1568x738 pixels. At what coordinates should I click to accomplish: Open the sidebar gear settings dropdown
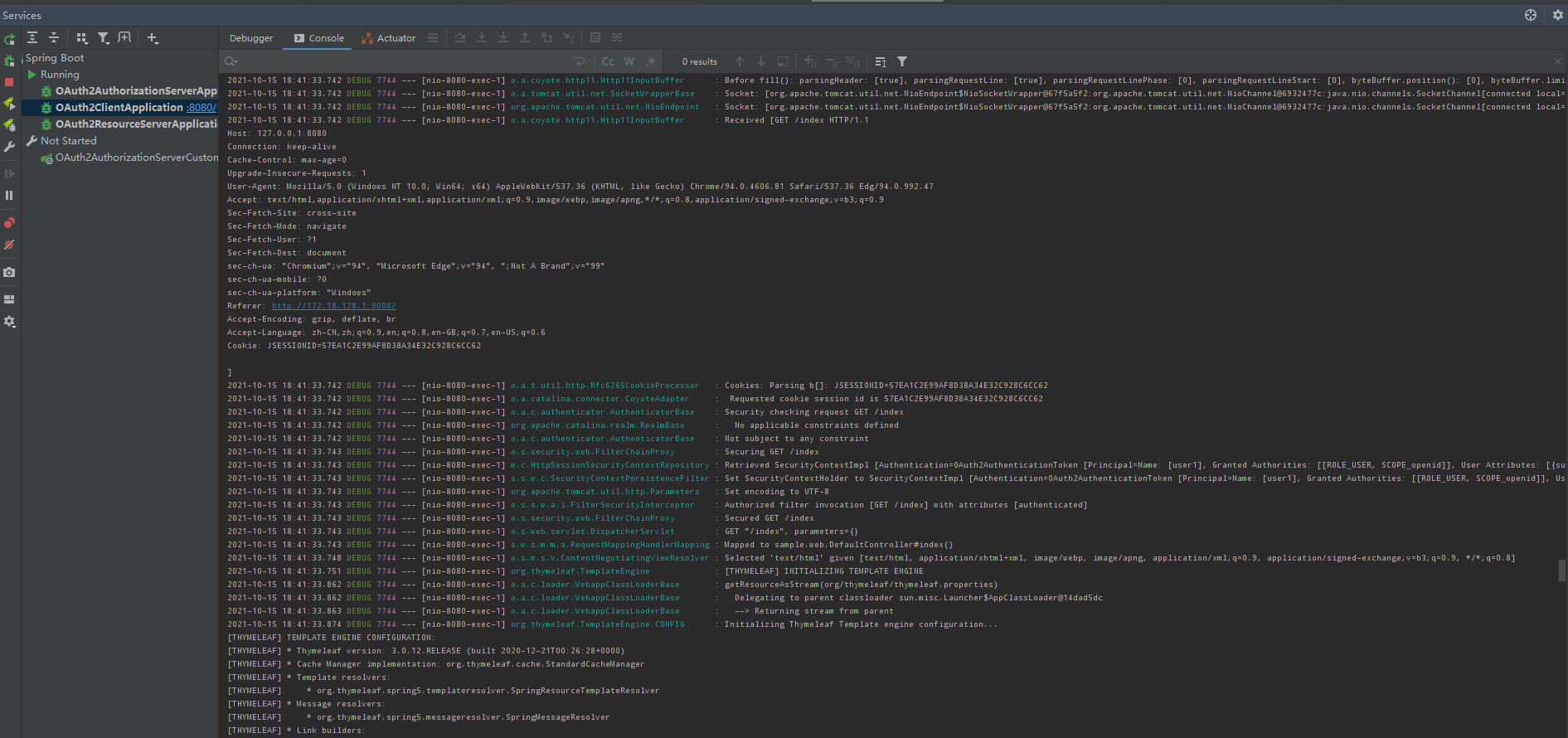pyautogui.click(x=9, y=321)
